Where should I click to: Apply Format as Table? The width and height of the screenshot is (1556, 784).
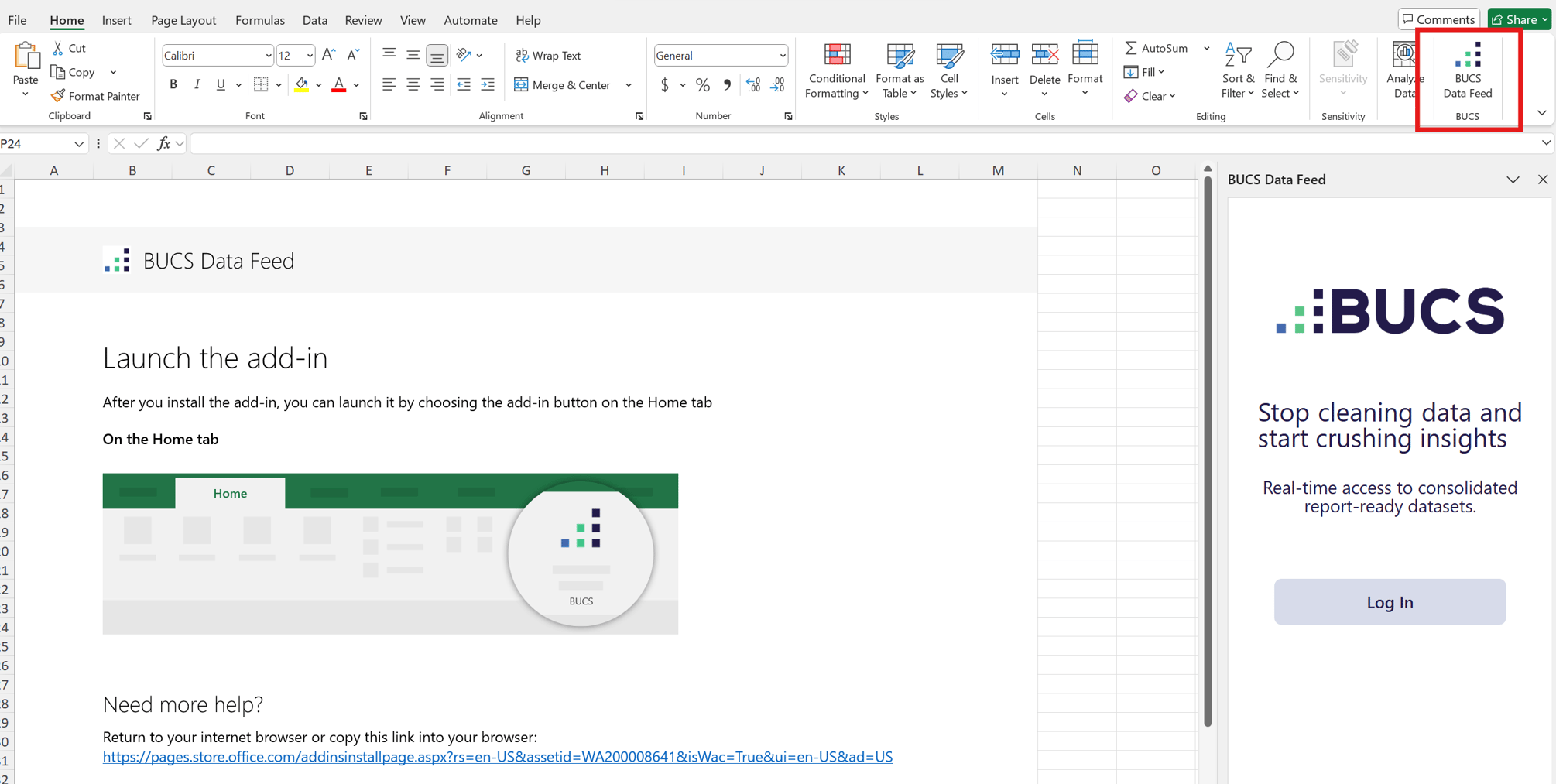899,71
